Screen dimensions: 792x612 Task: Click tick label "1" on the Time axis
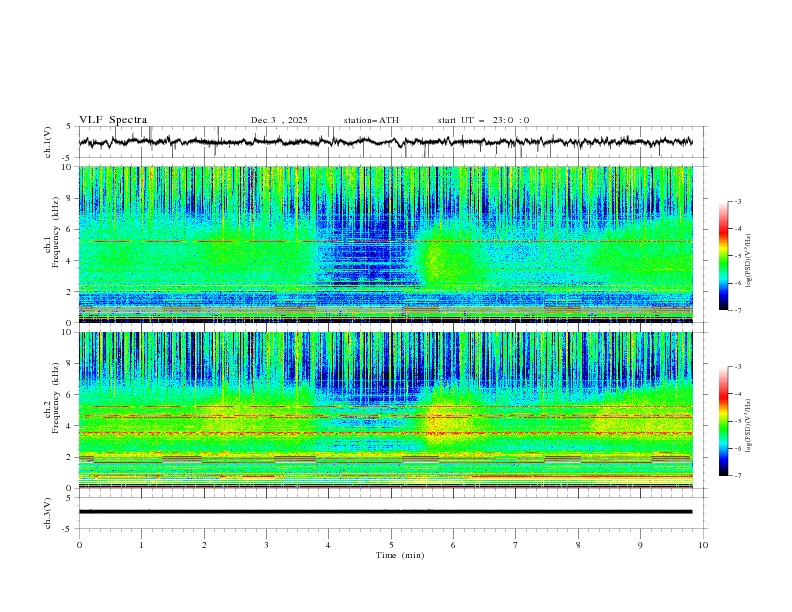pos(141,545)
